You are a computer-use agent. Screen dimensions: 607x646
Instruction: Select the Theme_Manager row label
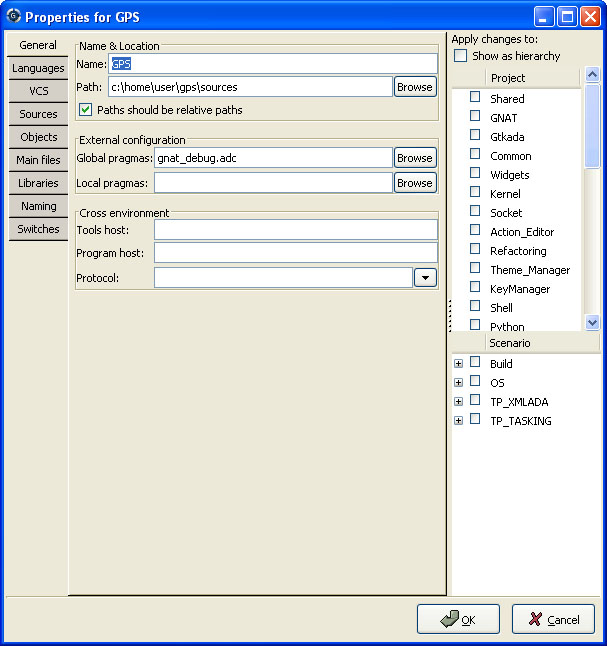click(530, 270)
